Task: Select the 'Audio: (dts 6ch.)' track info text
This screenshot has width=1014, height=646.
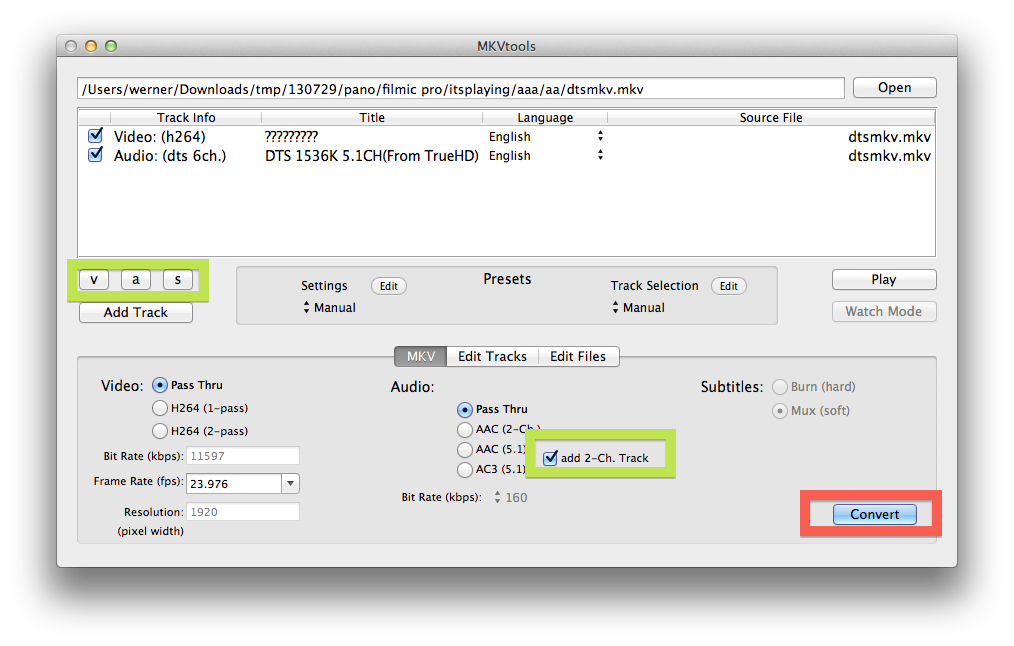Action: click(x=170, y=156)
